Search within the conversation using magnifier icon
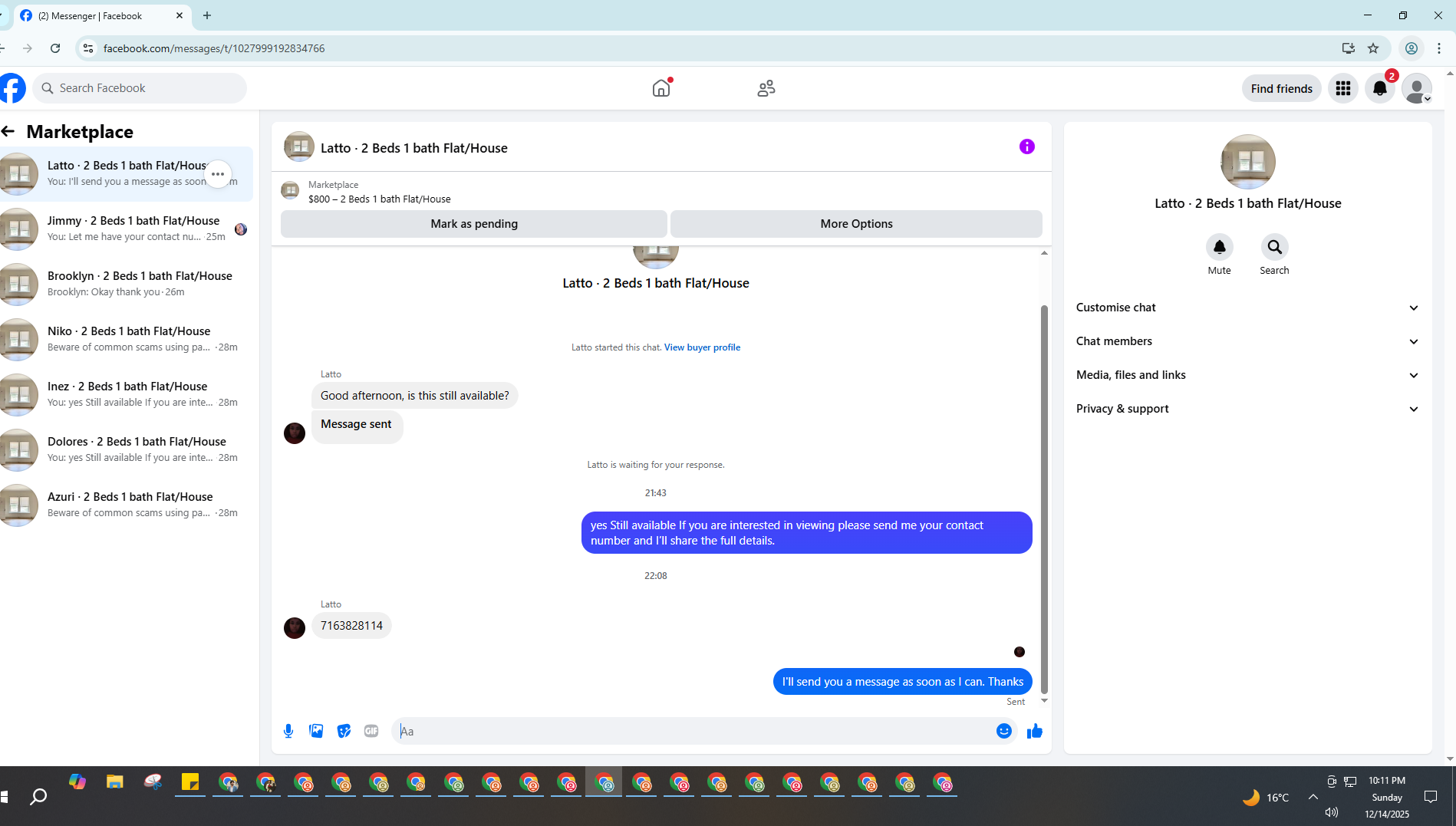 1274,247
